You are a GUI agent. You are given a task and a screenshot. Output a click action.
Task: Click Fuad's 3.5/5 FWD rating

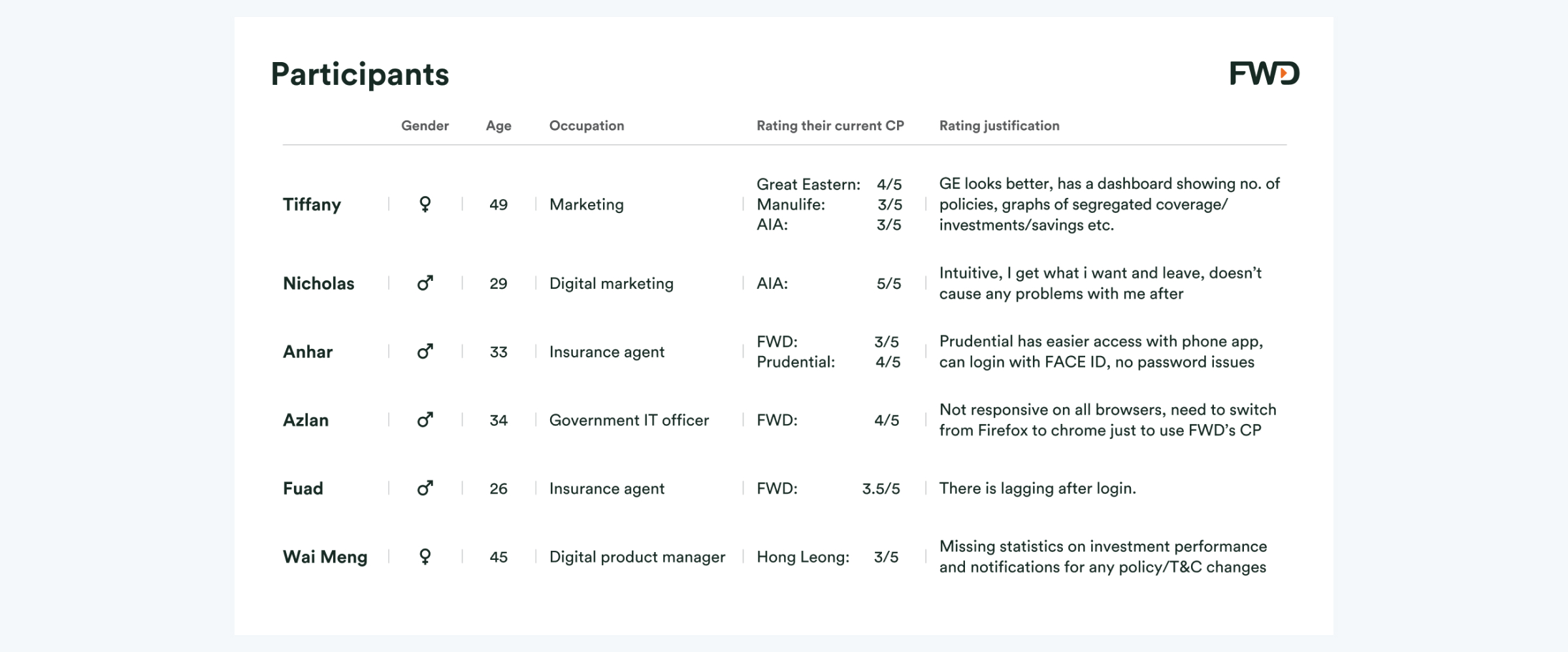click(x=881, y=489)
